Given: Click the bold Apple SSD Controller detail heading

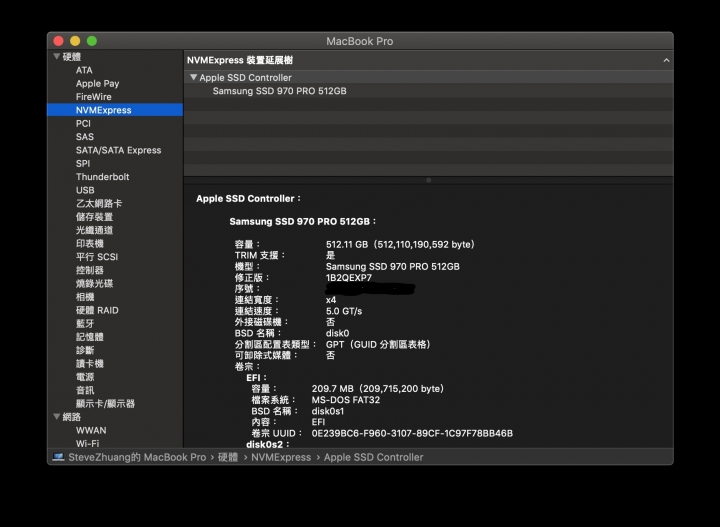Looking at the screenshot, I should [x=248, y=198].
